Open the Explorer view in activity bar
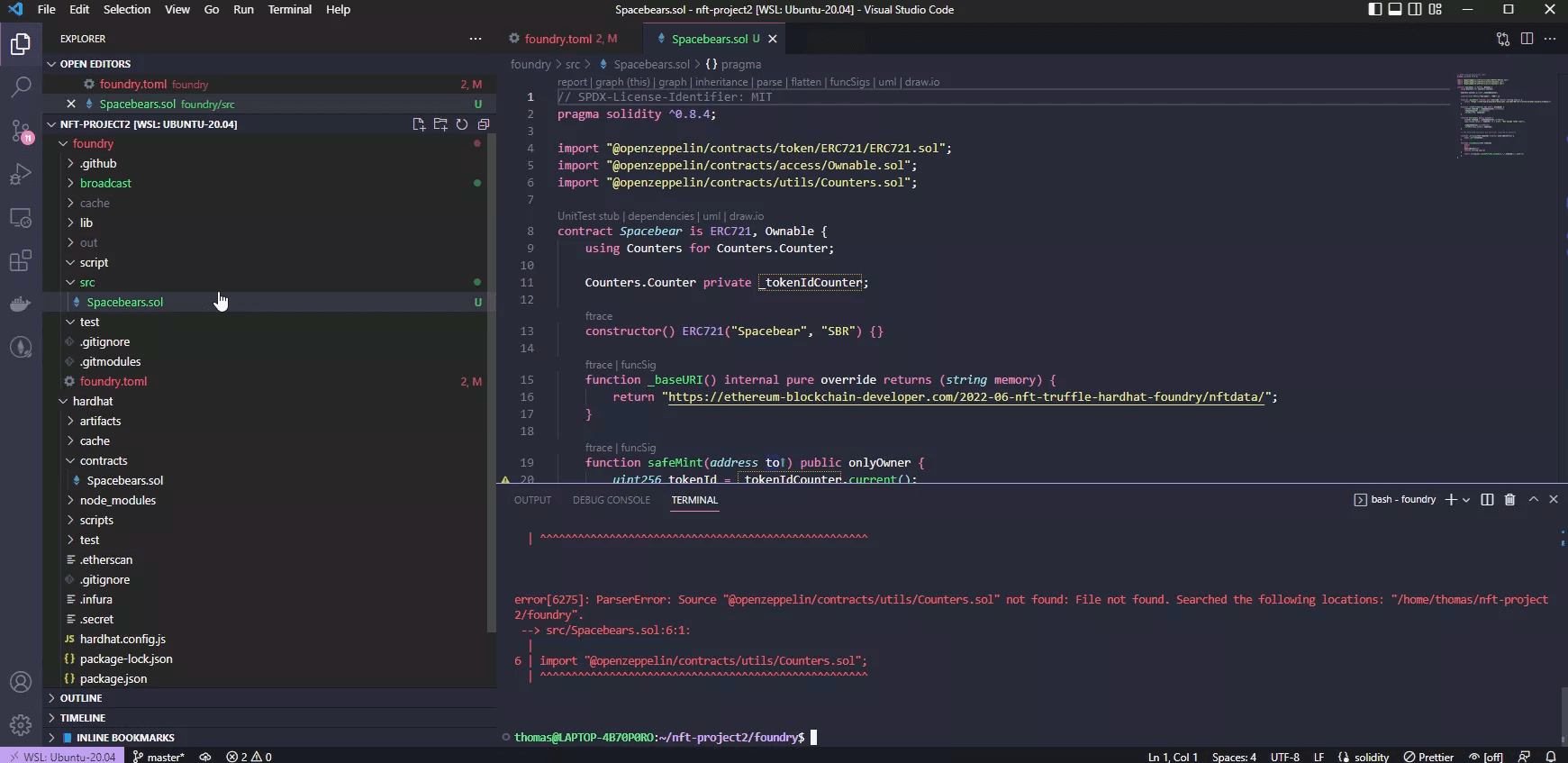Screen dimensions: 1568x763 [21, 44]
